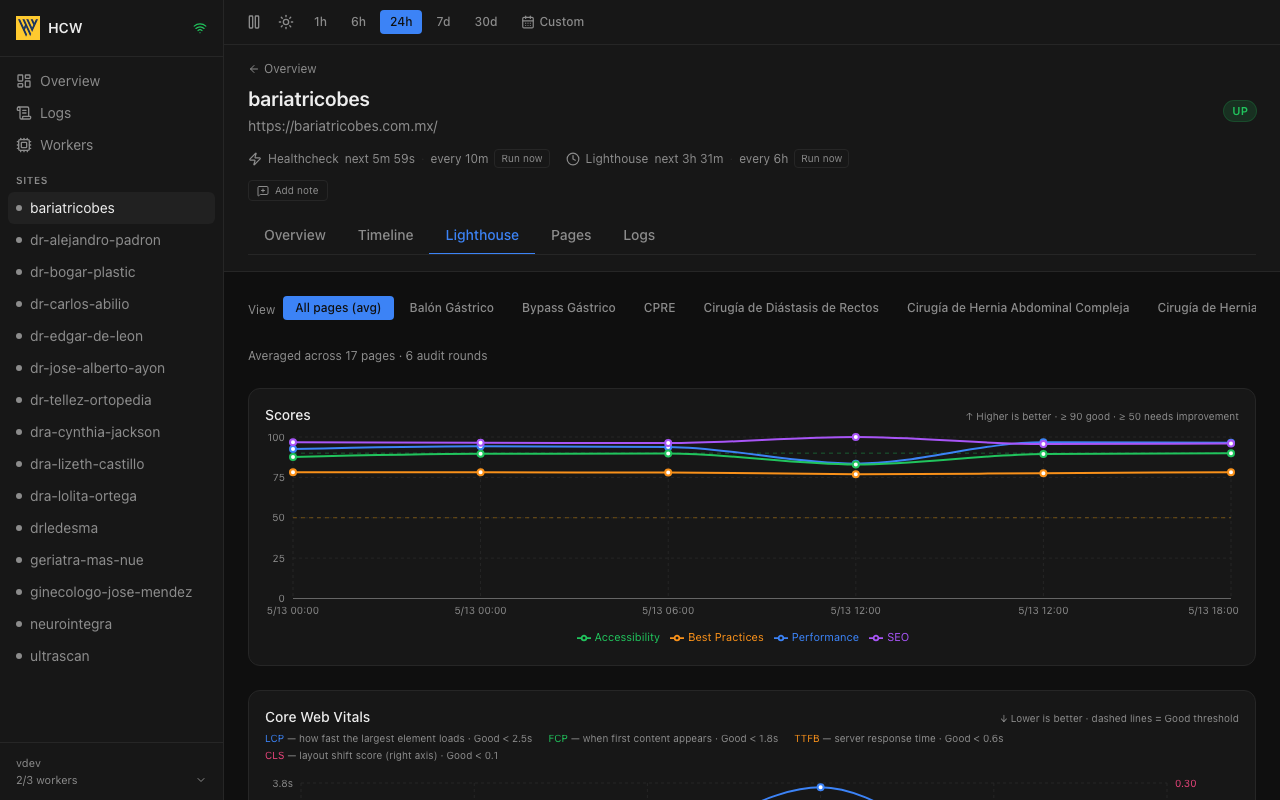Switch to the Pages tab
Screen dimensions: 1280x800
571,235
